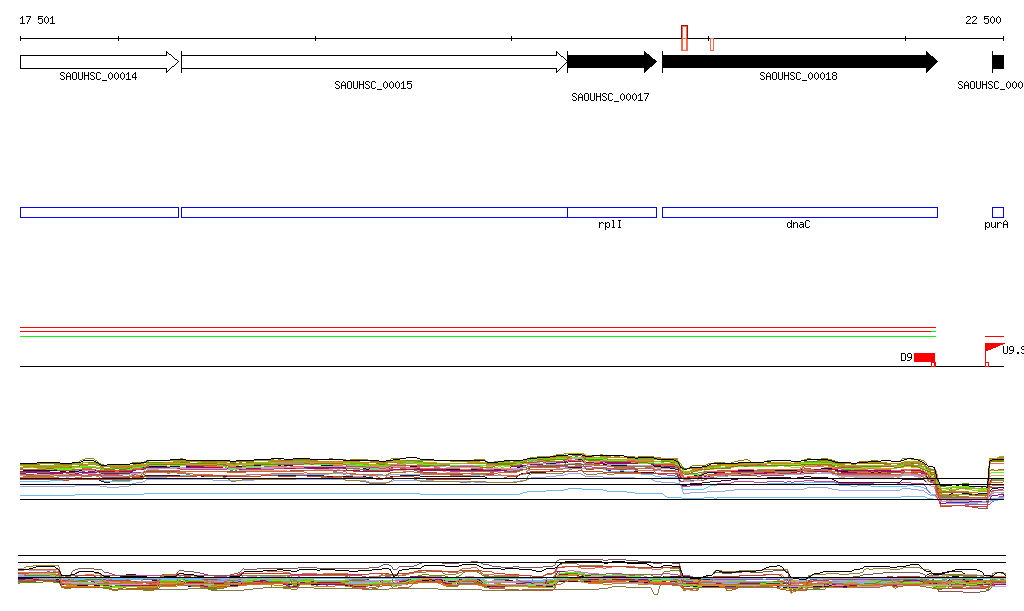Click the small purA blue box

click(997, 212)
